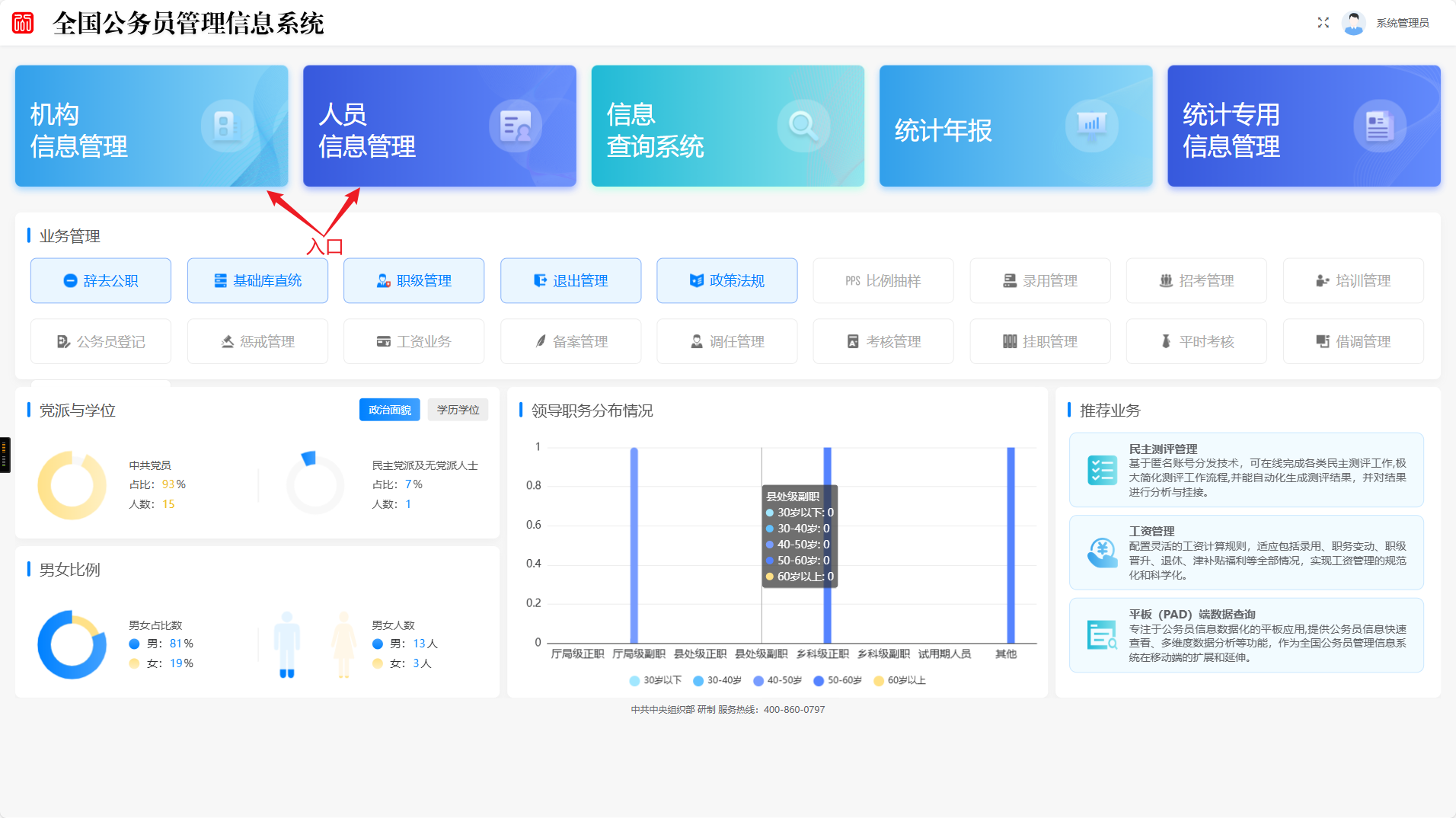The image size is (1456, 818).
Task: Open the 辞去公职 business button
Action: [x=101, y=281]
